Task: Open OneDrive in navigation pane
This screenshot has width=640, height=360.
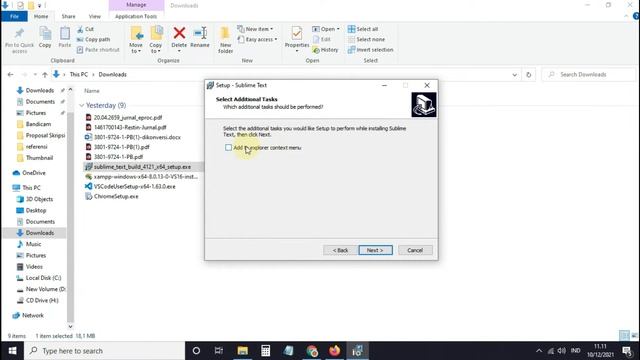Action: click(34, 173)
